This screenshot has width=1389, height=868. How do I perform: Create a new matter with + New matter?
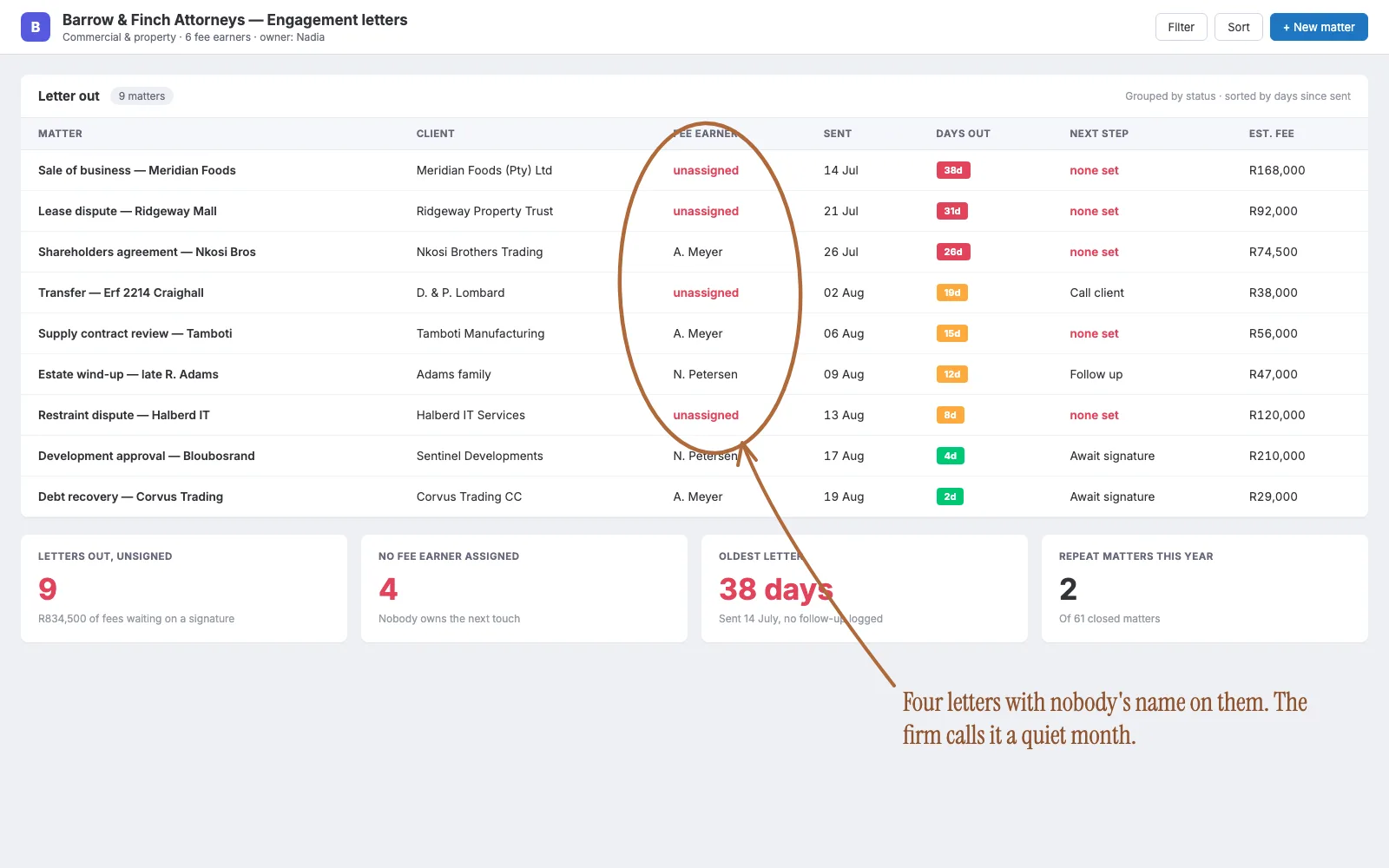click(1319, 27)
